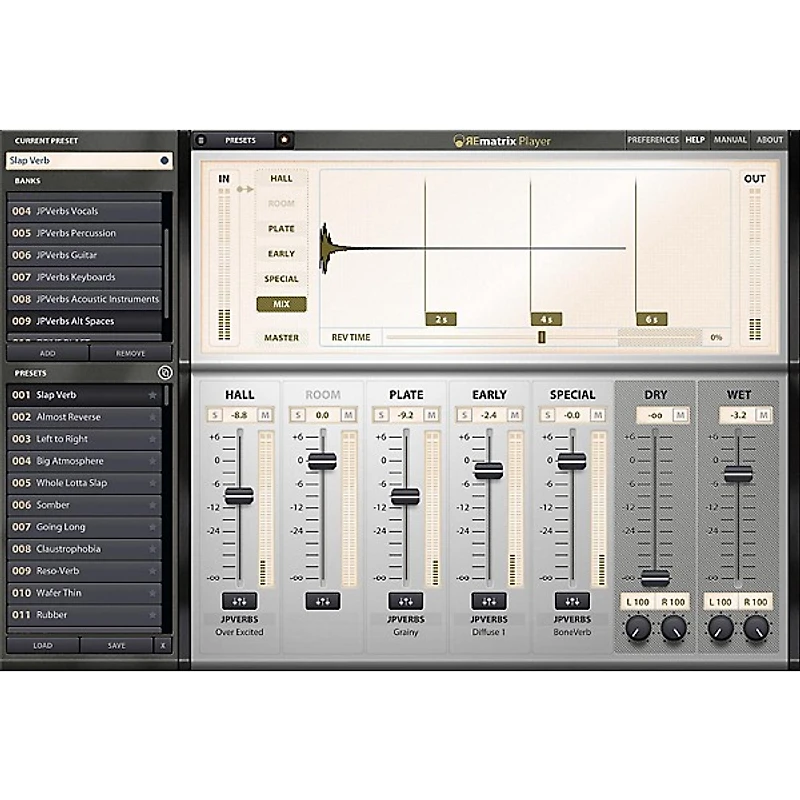Click the LOAD preset button
The height and width of the screenshot is (800, 800).
pyautogui.click(x=43, y=645)
